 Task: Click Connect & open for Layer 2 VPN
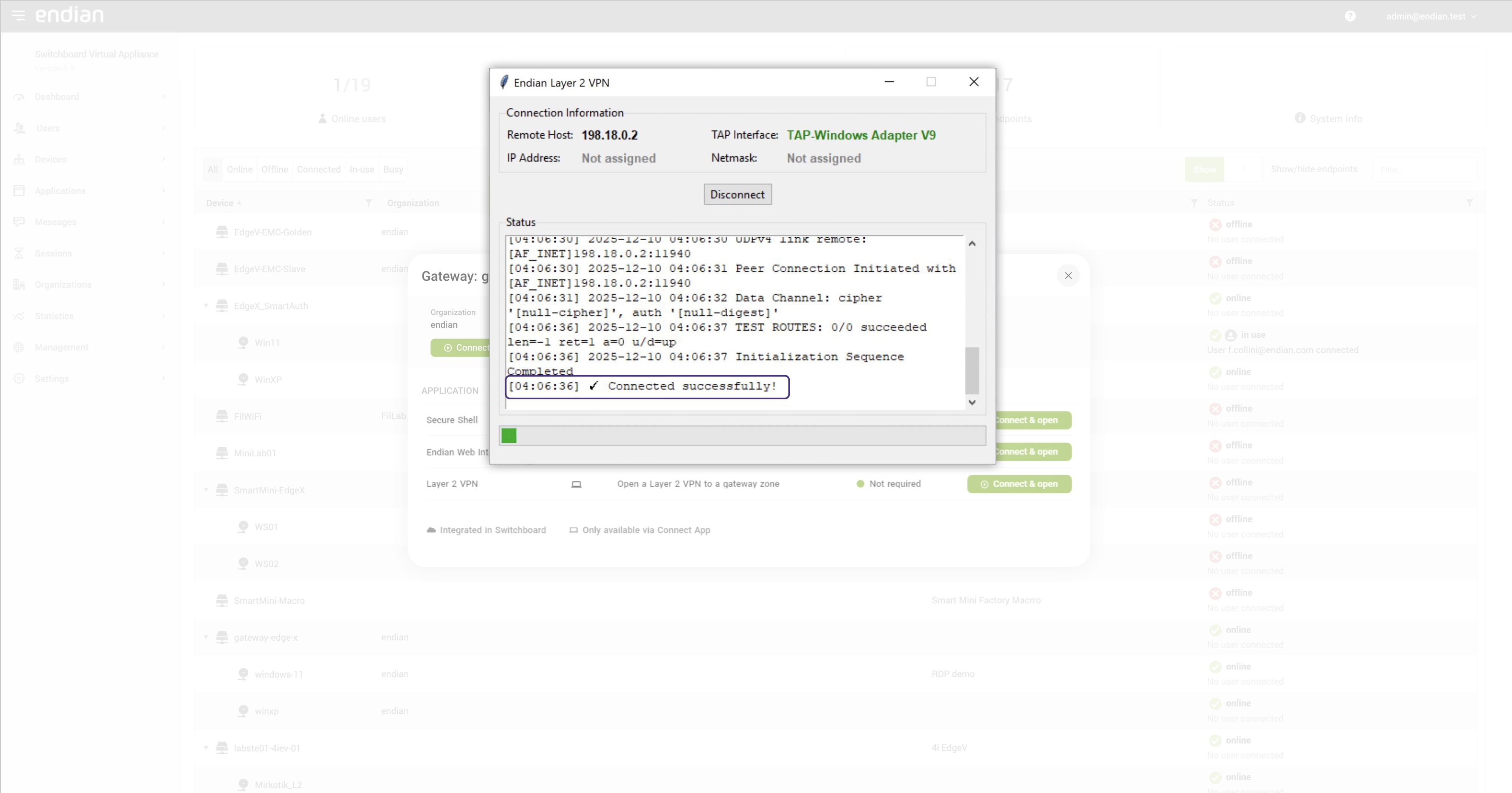1019,484
